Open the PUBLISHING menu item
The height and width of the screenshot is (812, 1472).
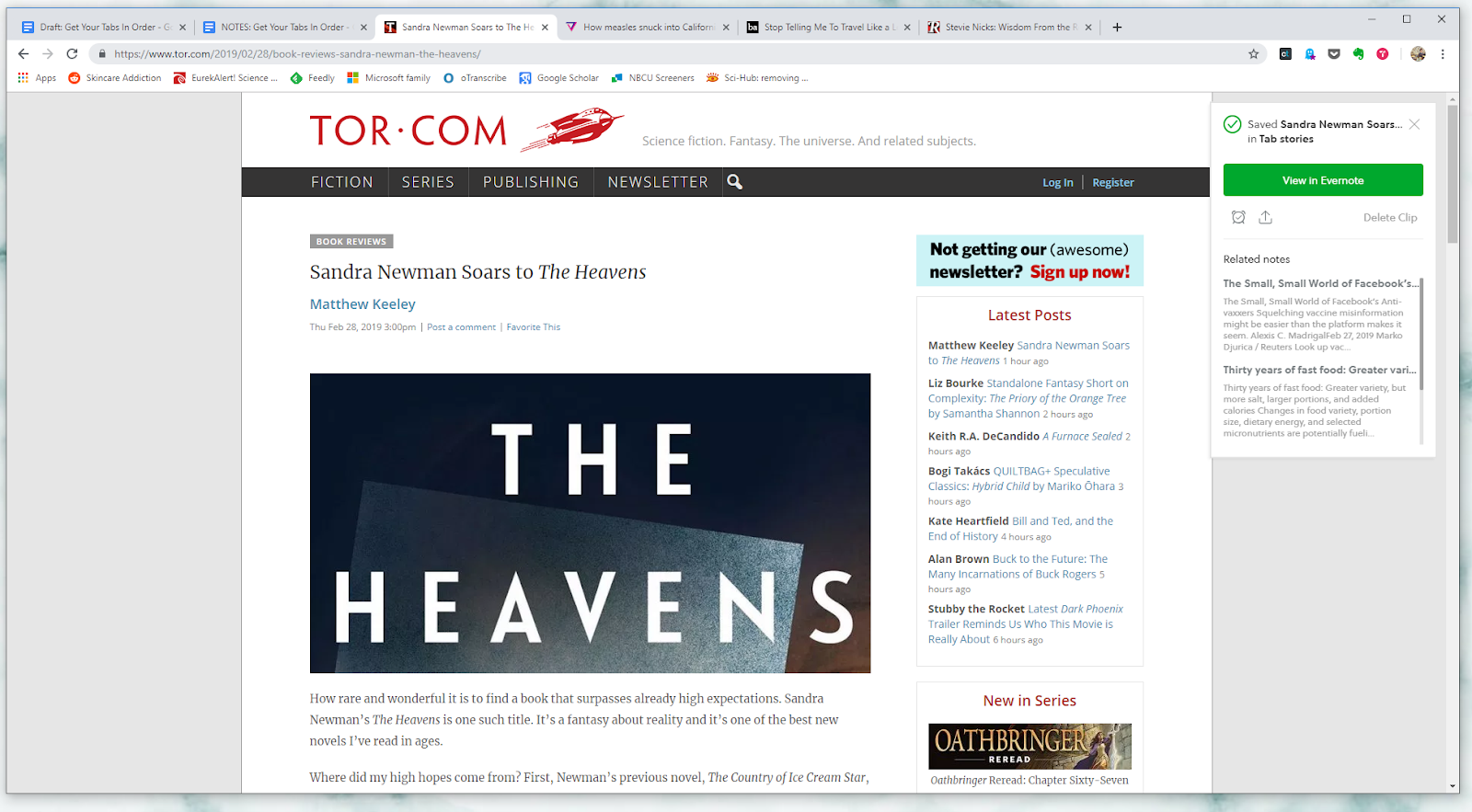[531, 182]
